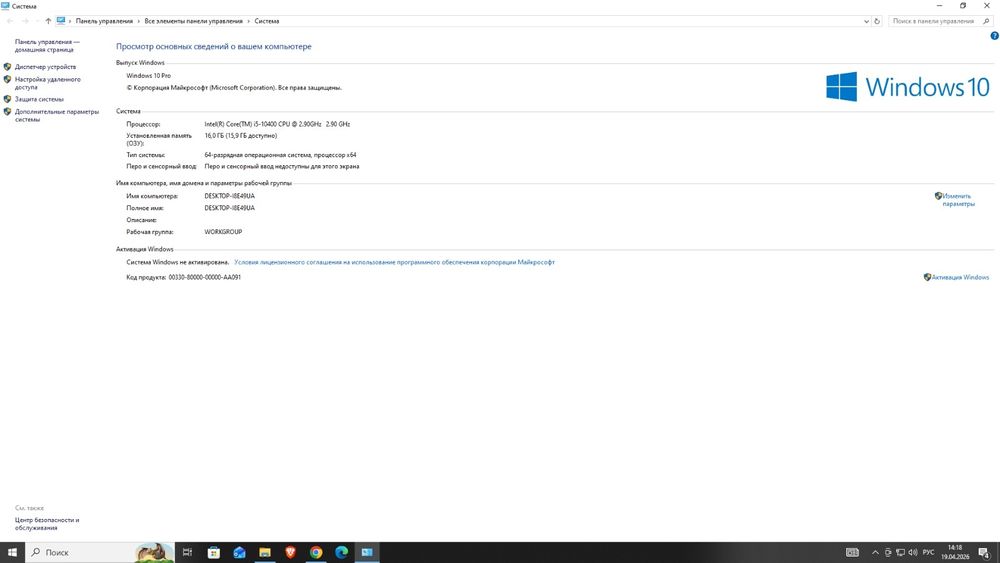Expand chevron after Все элементы панели управления
Screen dimensions: 1000x563
248,21
